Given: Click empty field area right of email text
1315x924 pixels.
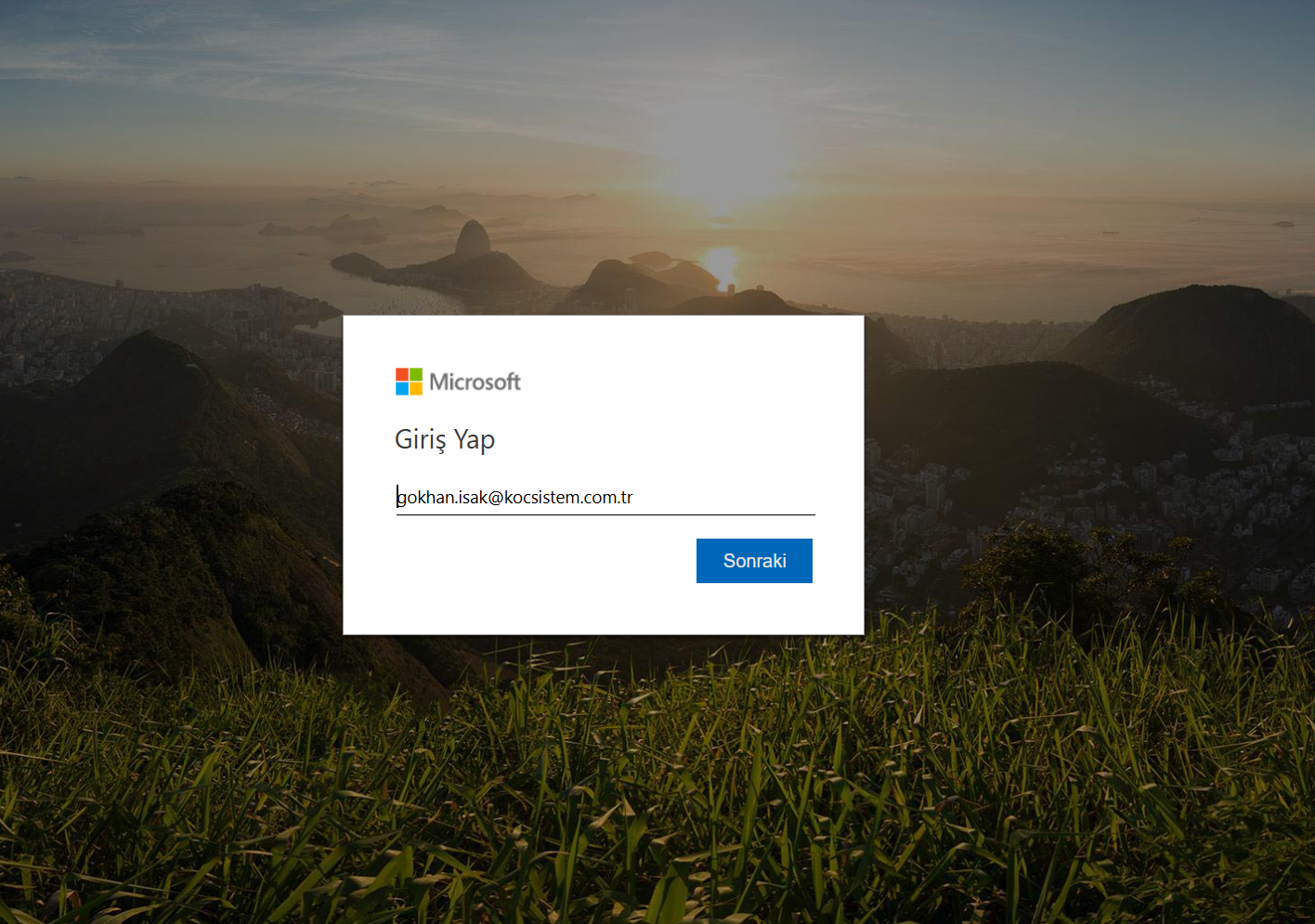Looking at the screenshot, I should 724,498.
